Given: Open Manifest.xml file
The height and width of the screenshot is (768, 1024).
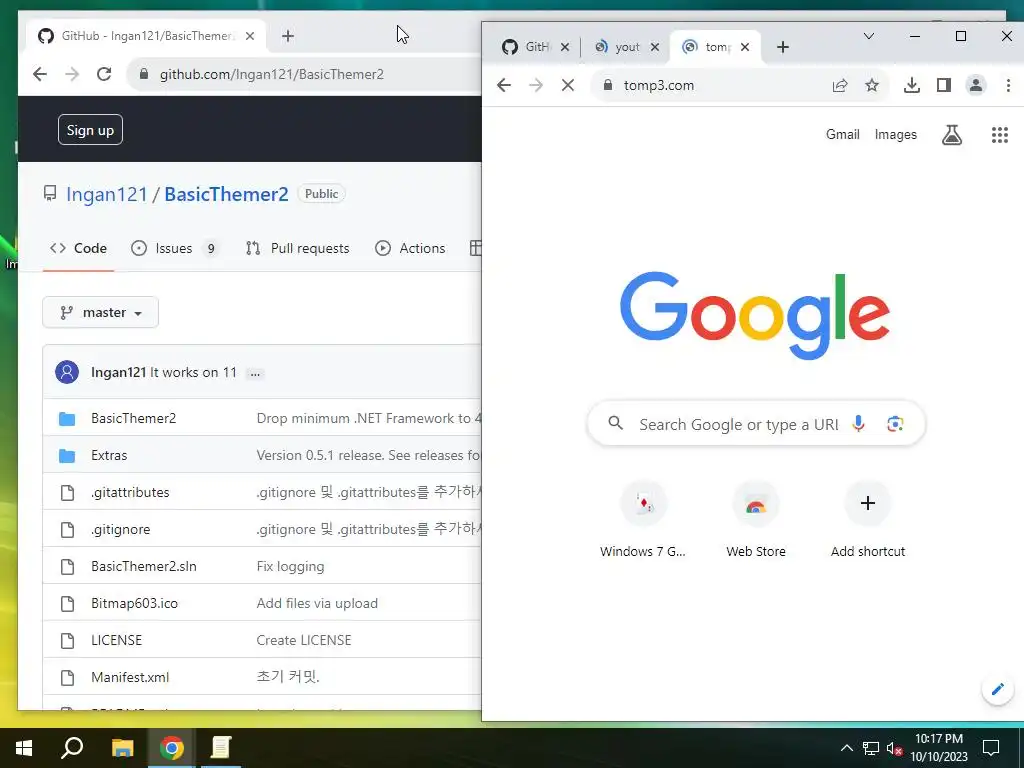Looking at the screenshot, I should [130, 677].
